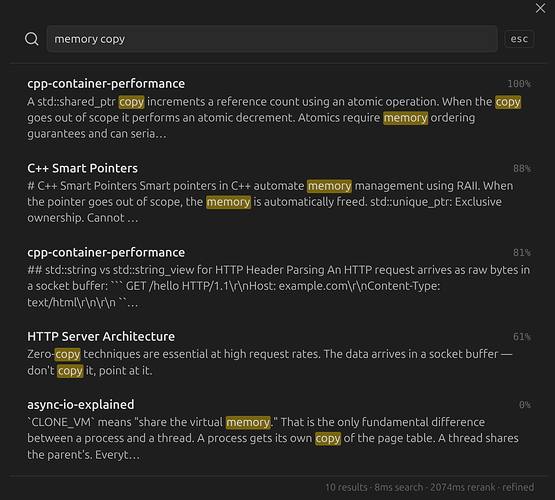Click the magnifier search icon
555x500 pixels.
coord(32,39)
